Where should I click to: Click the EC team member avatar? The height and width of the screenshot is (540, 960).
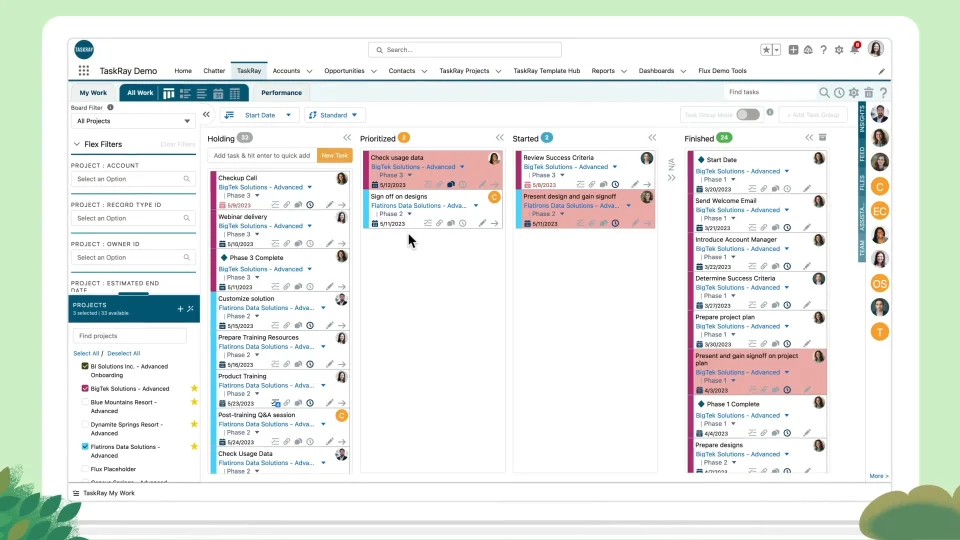pyautogui.click(x=880, y=211)
